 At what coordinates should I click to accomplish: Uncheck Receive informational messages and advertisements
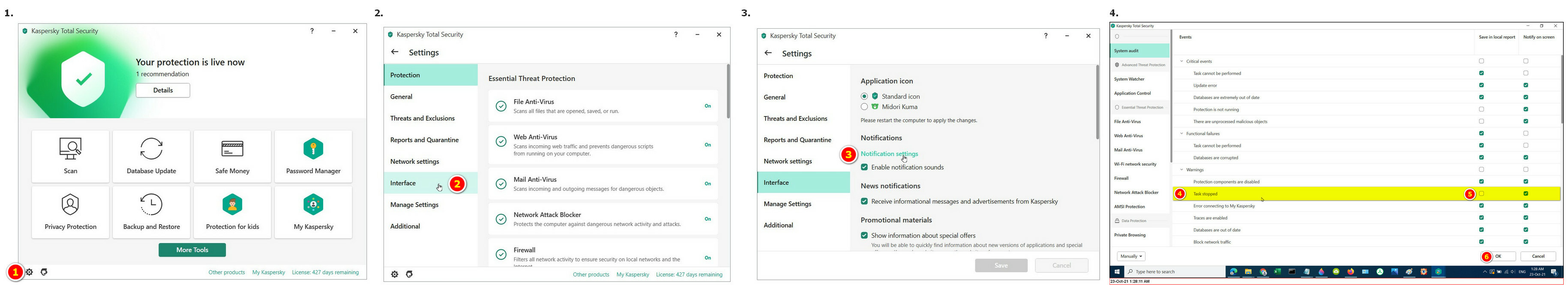[x=864, y=202]
